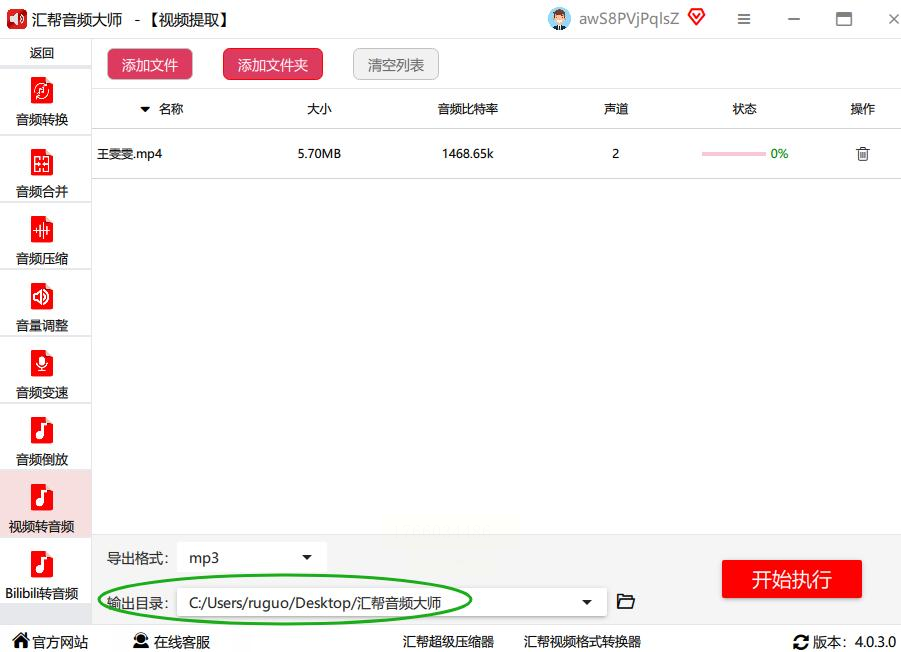Go back with the 返回 button
This screenshot has height=652, width=901.
pos(42,53)
